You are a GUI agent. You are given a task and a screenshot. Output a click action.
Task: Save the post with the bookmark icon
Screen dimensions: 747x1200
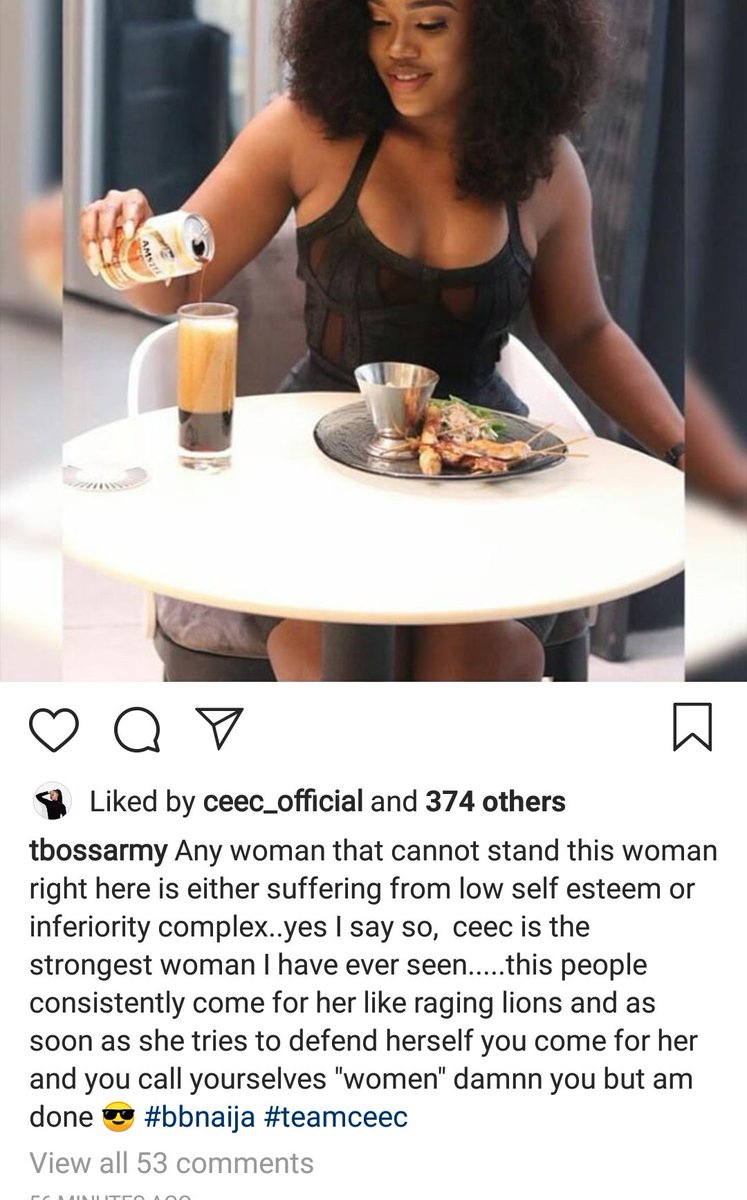click(x=691, y=727)
